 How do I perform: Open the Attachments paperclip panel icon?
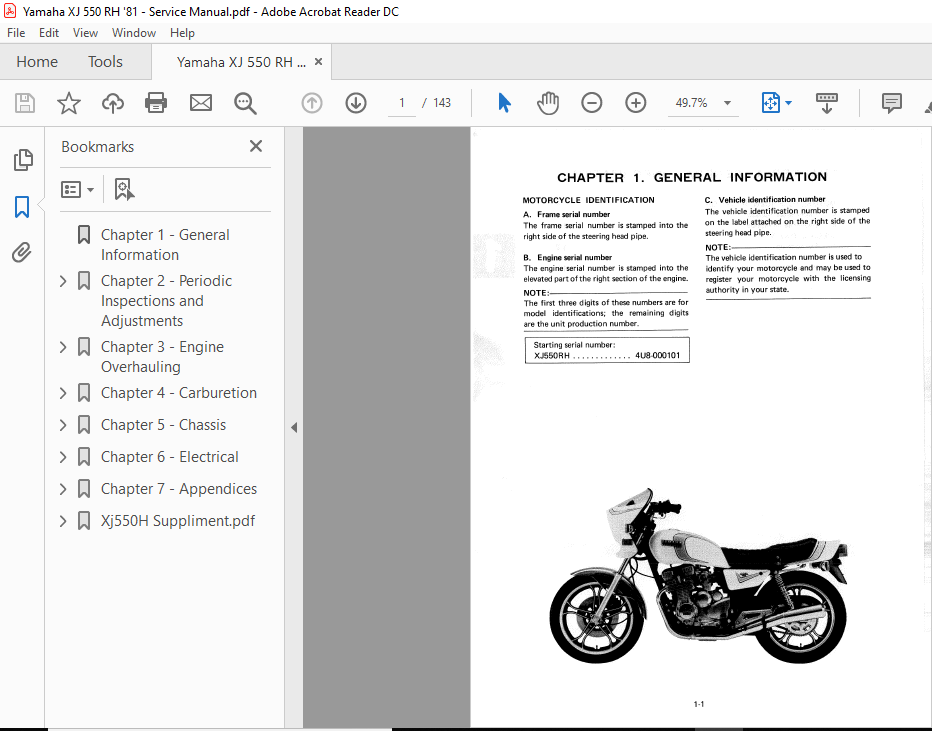[x=22, y=253]
